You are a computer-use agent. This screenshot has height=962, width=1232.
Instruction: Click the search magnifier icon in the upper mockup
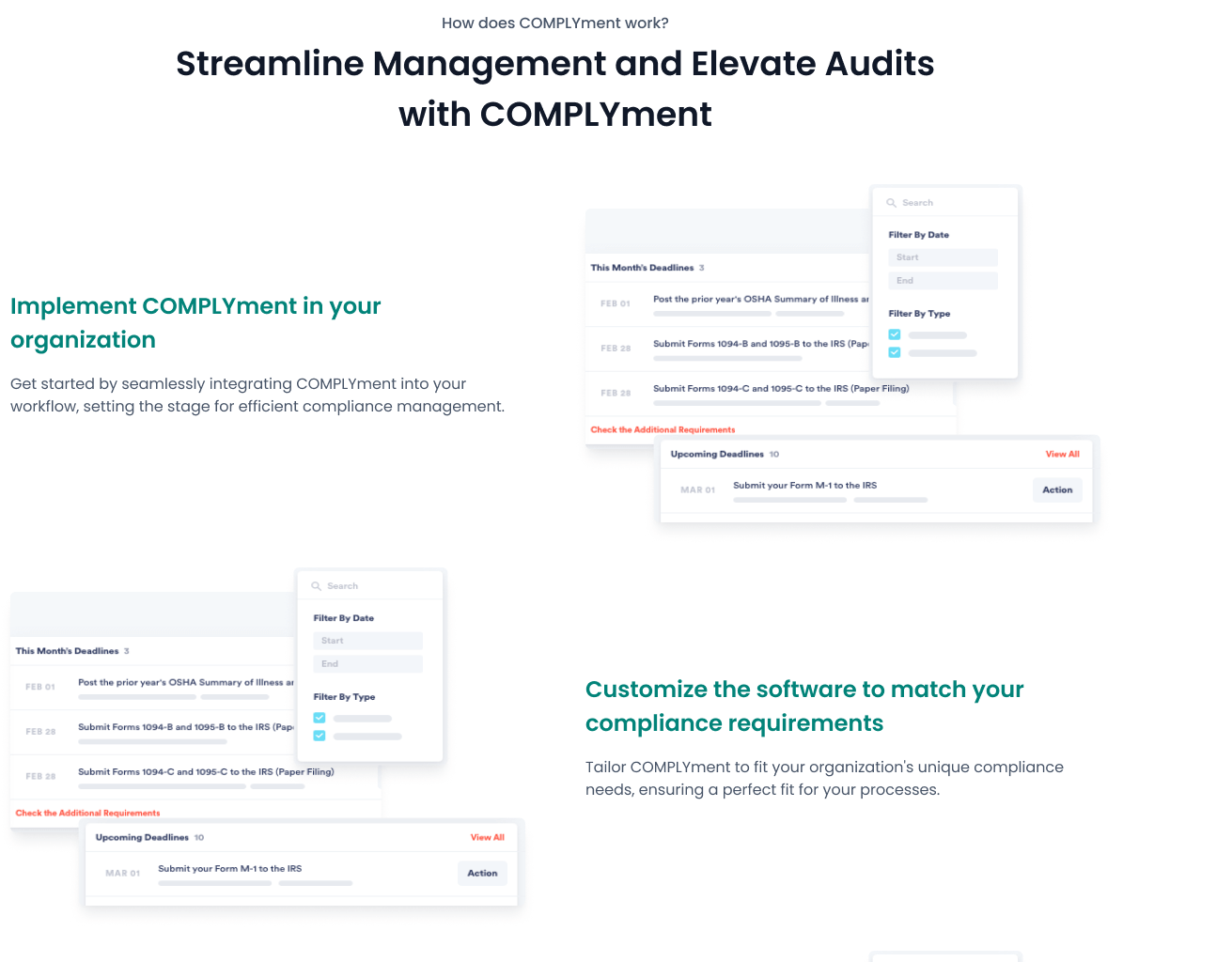[891, 203]
